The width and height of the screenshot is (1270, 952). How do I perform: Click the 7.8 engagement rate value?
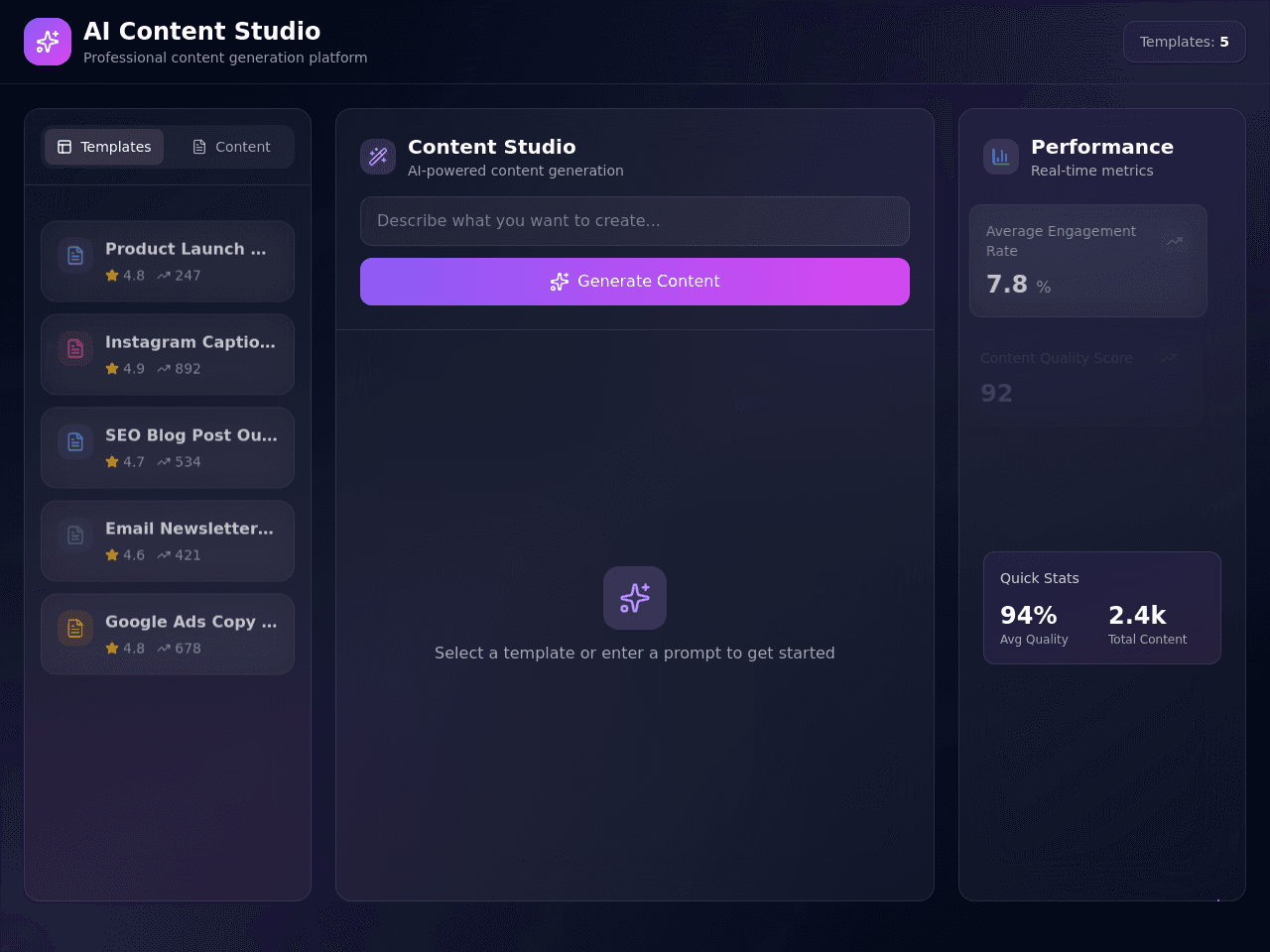1007,285
